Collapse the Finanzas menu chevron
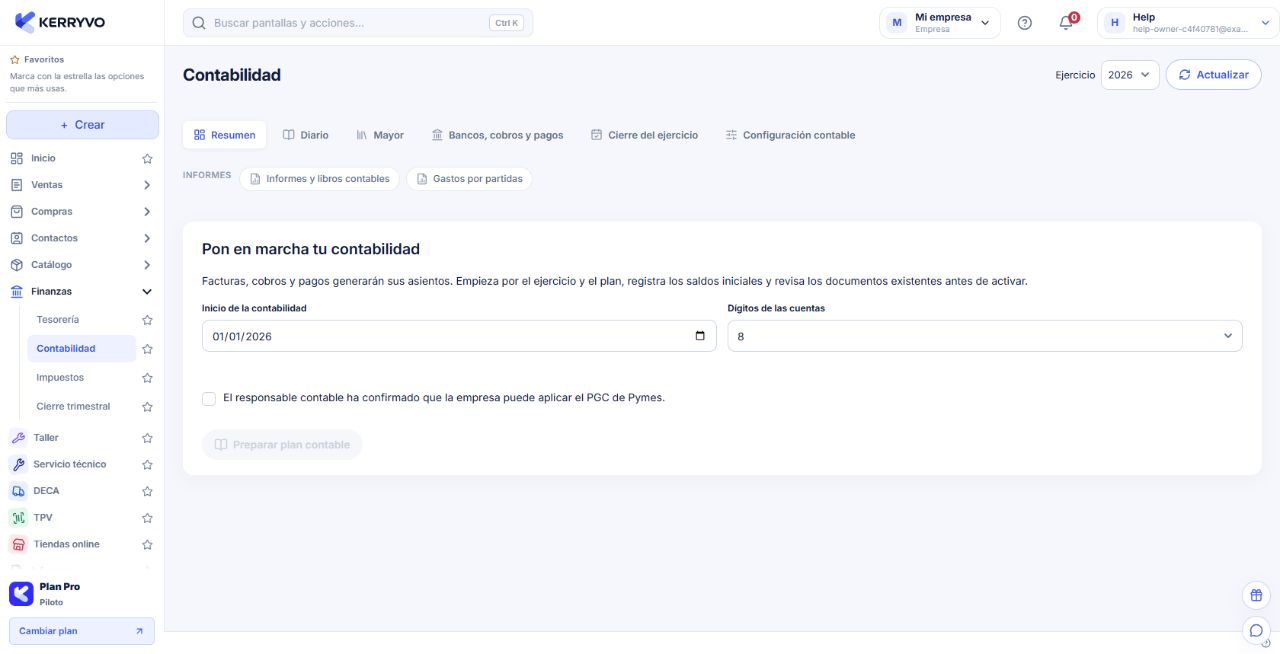This screenshot has width=1280, height=654. [x=147, y=292]
